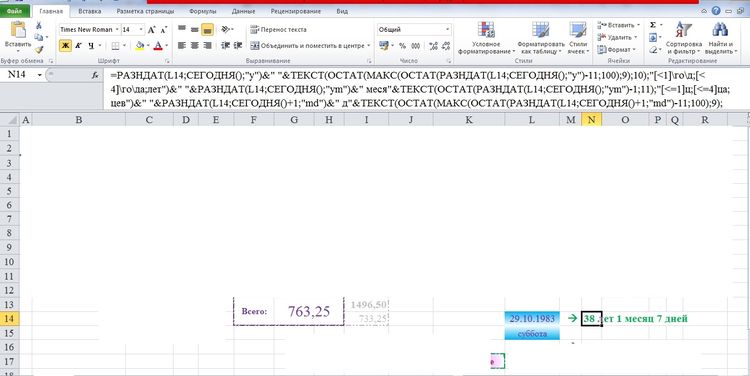Screen dimensions: 750x376
Task: Expand the number format Общий dropdown
Action: tap(448, 30)
